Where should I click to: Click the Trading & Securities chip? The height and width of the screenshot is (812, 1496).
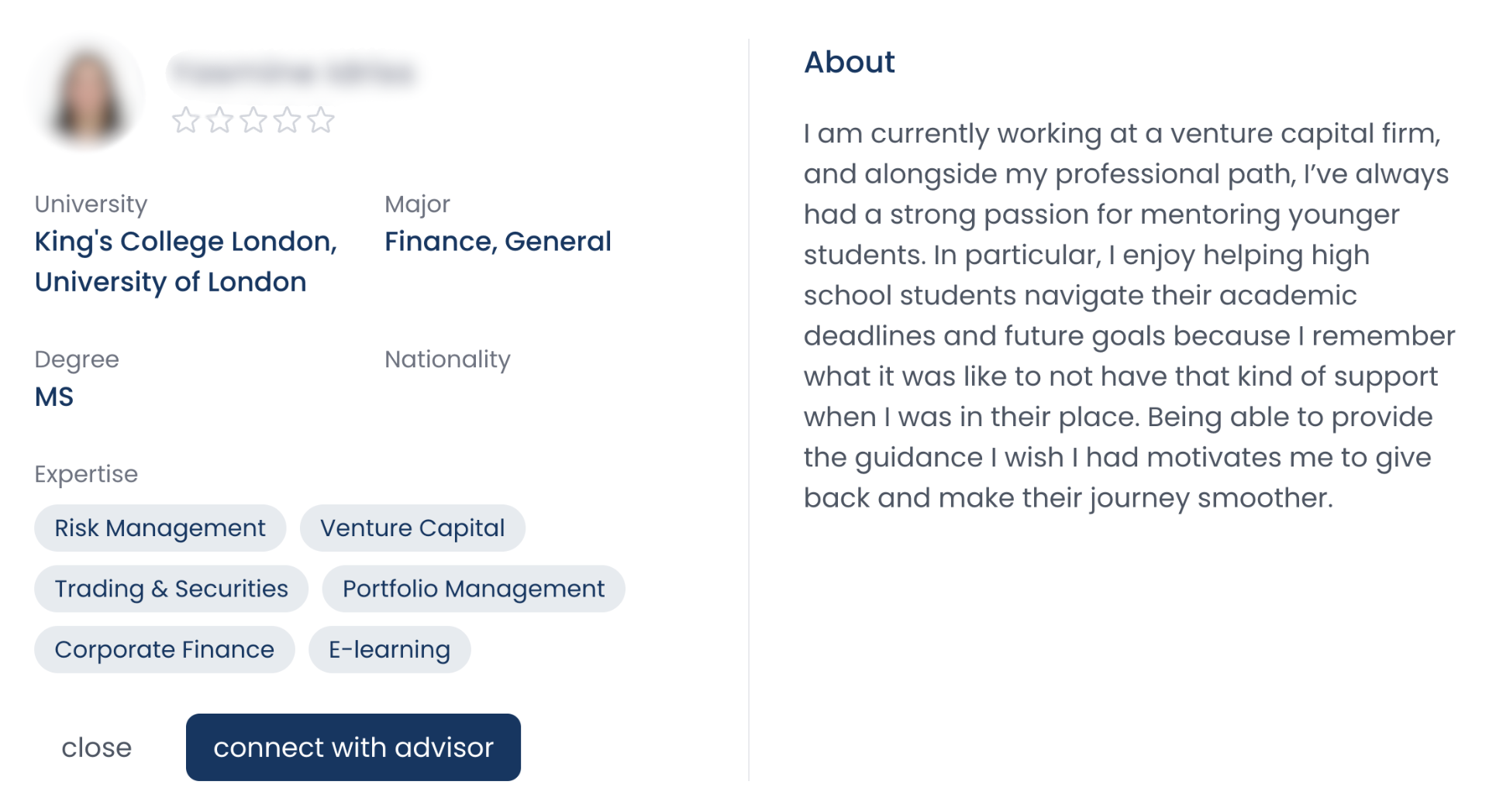[x=171, y=589]
